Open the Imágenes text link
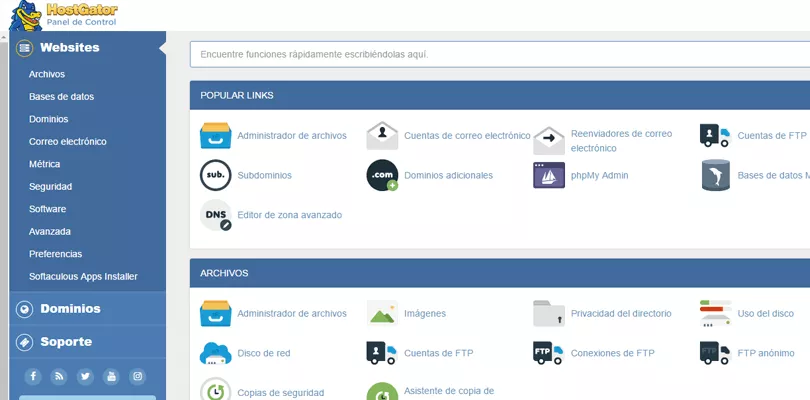Image resolution: width=810 pixels, height=400 pixels. pos(425,313)
